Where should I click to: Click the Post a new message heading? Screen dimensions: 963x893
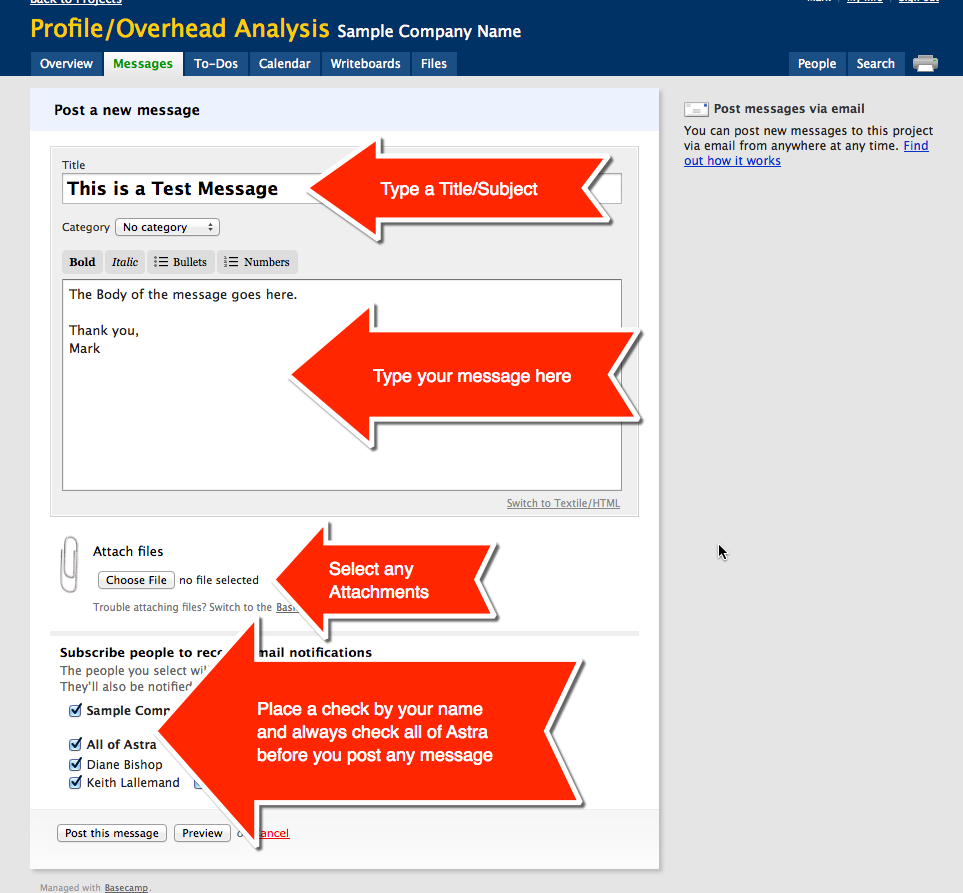coord(127,110)
